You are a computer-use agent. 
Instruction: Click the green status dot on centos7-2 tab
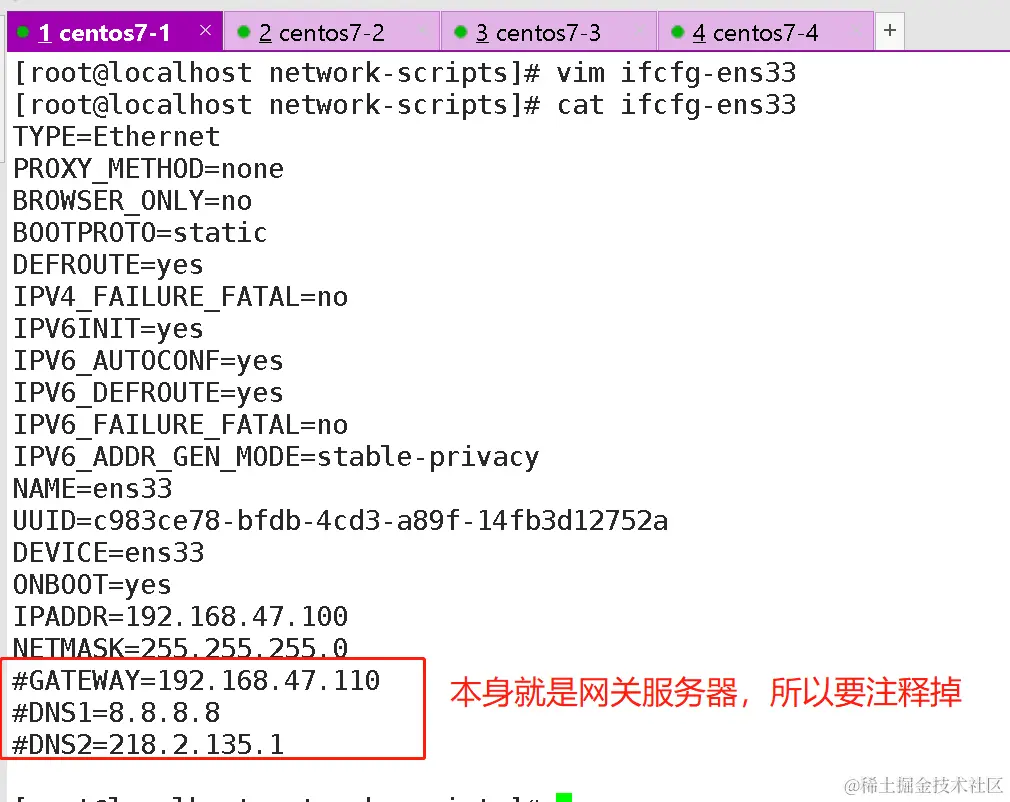pyautogui.click(x=243, y=32)
